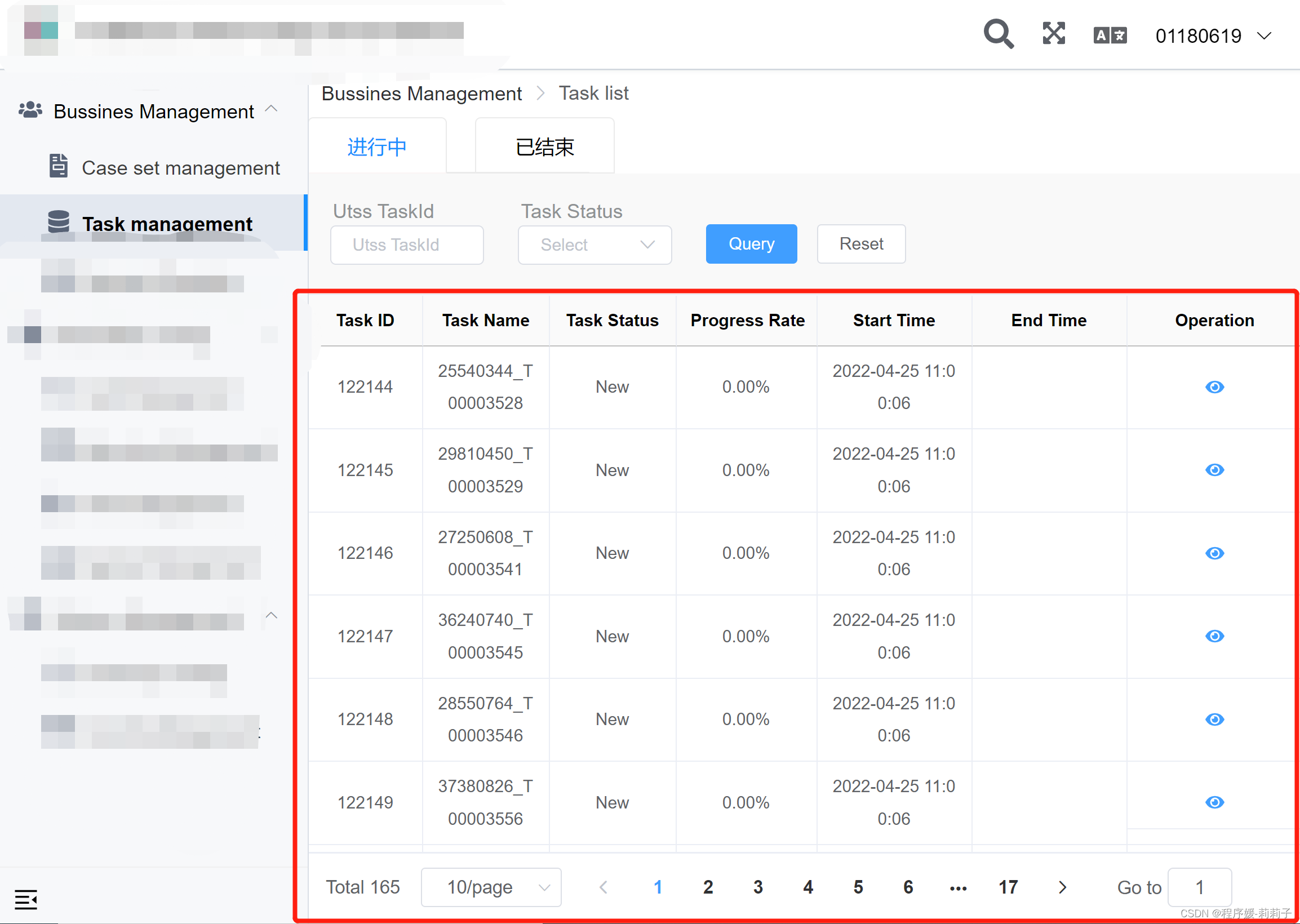Open the language translation switcher icon

1110,35
